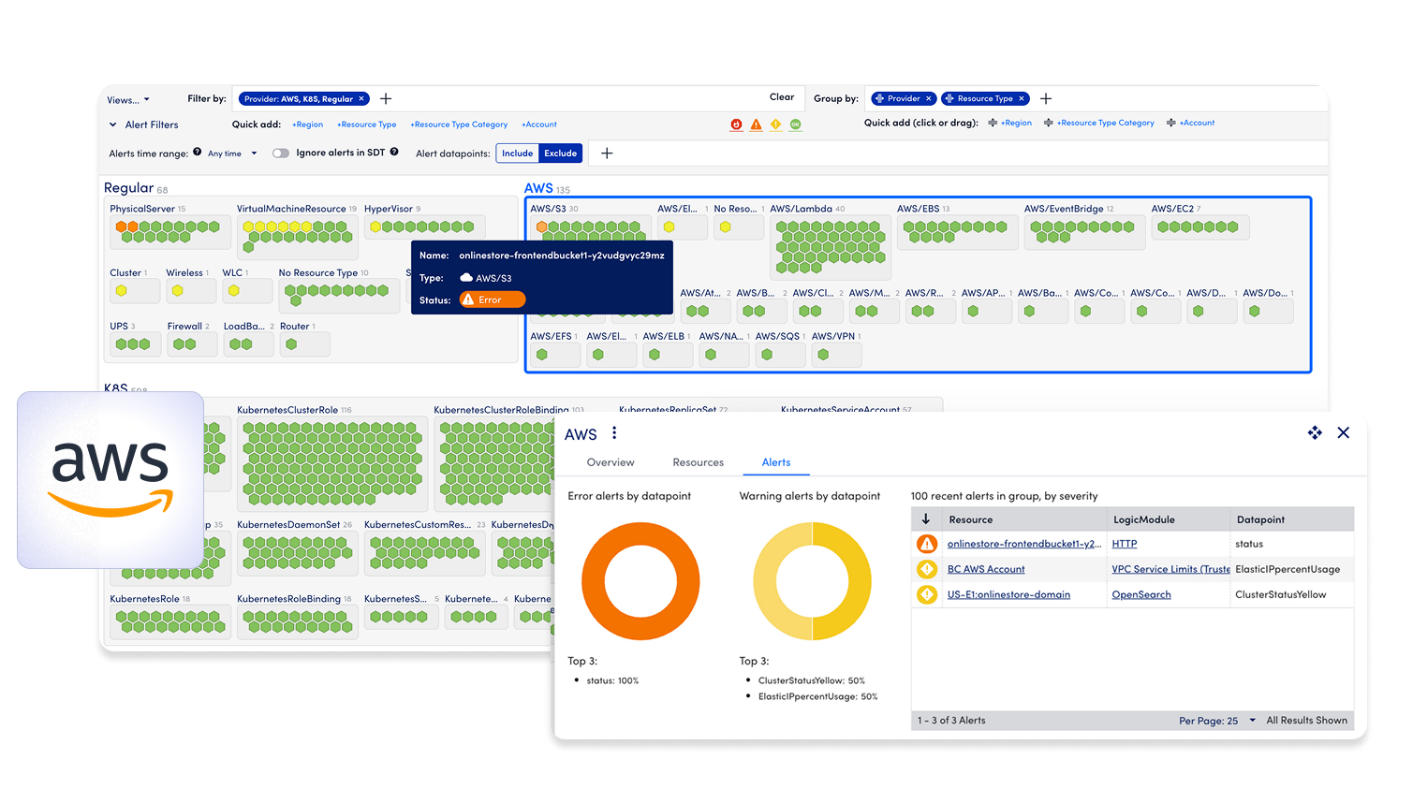The height and width of the screenshot is (803, 1427).
Task: Click the warning icon for BC AWS Account row
Action: tap(927, 569)
